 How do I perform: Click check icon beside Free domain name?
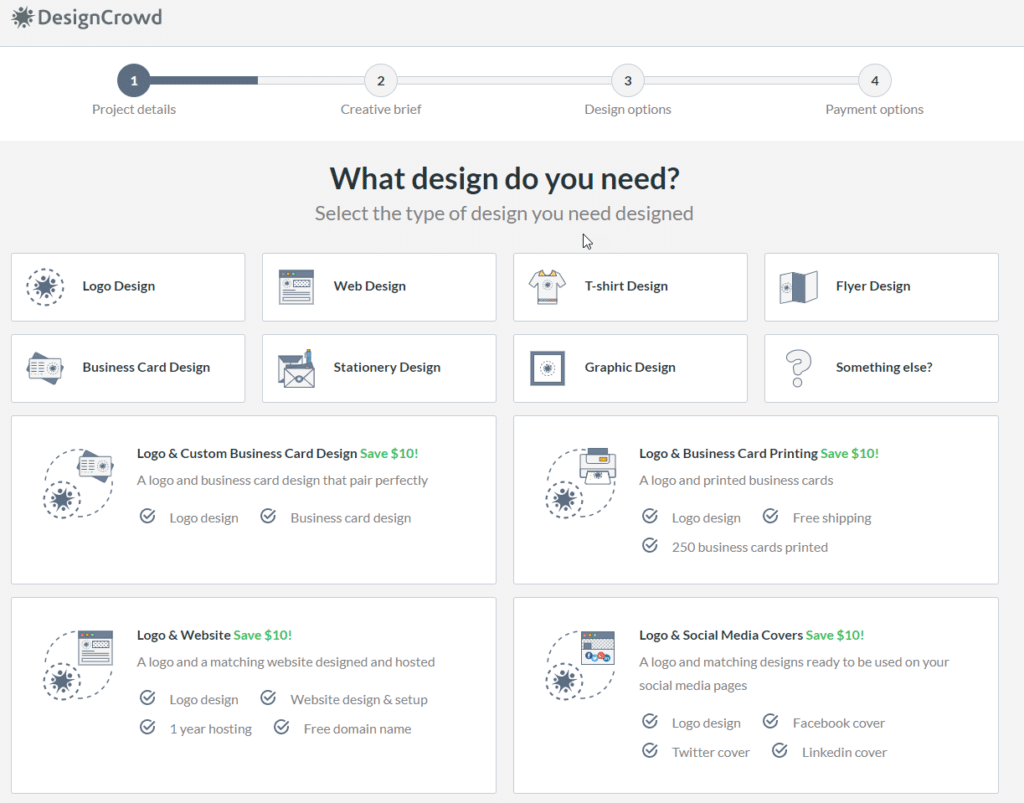pos(281,727)
